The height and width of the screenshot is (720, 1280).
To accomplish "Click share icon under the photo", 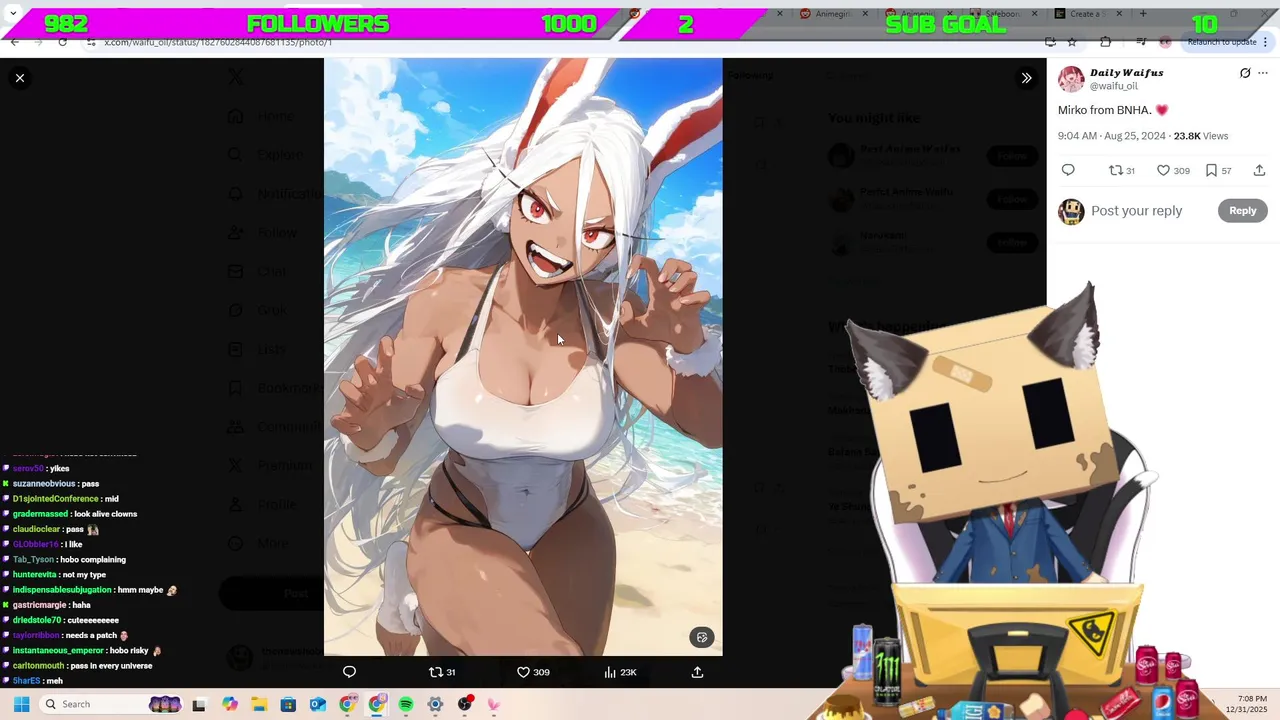I will coord(697,672).
